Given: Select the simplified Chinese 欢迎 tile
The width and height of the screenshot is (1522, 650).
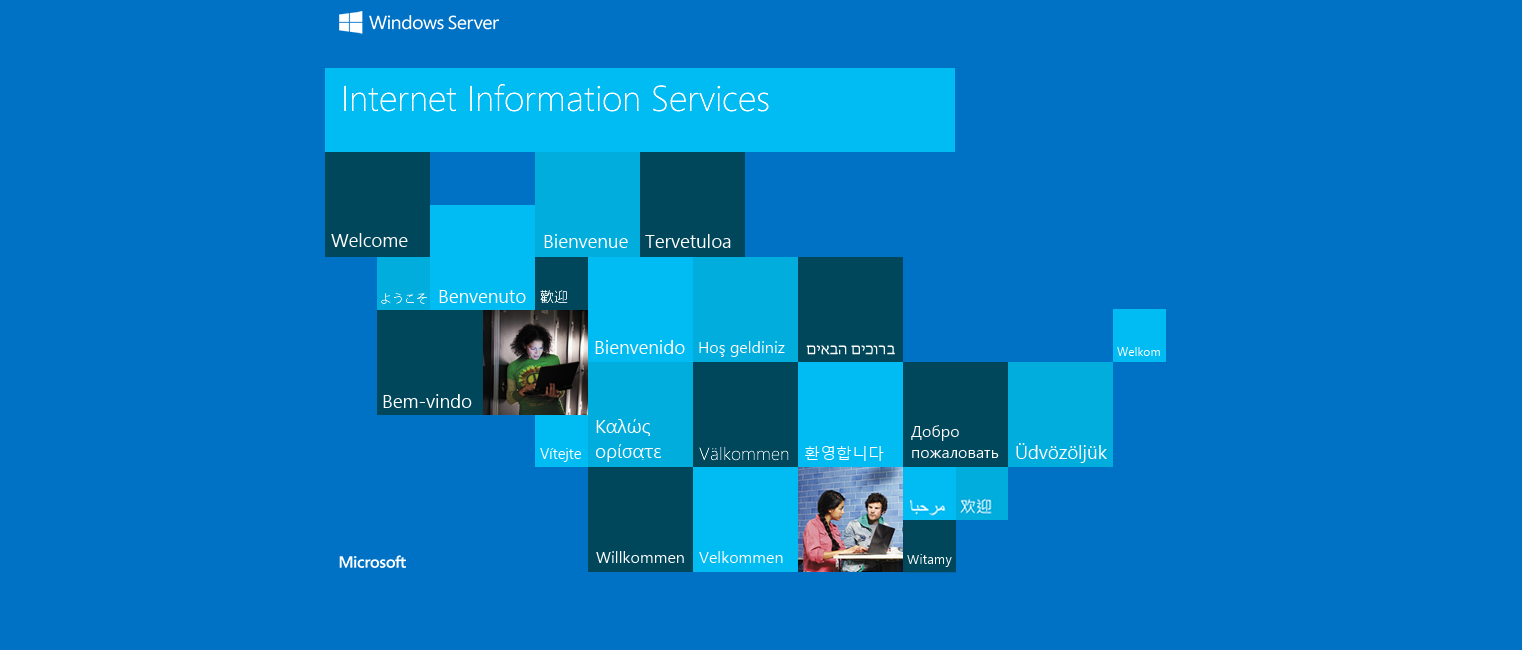Looking at the screenshot, I should point(982,494).
